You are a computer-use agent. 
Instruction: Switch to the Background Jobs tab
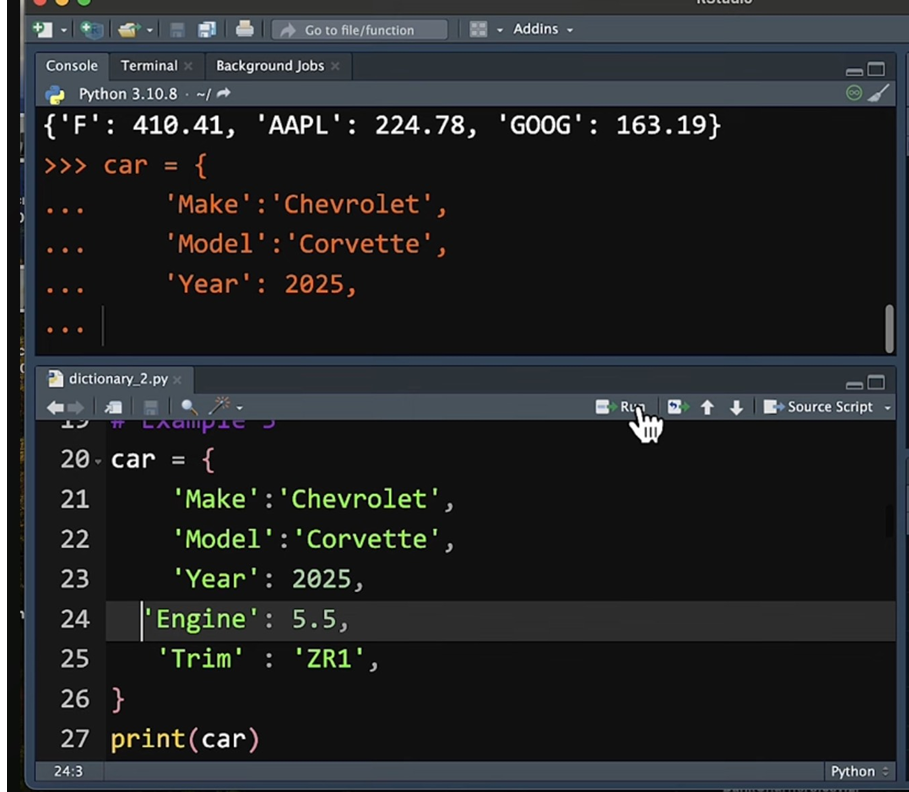coord(270,66)
